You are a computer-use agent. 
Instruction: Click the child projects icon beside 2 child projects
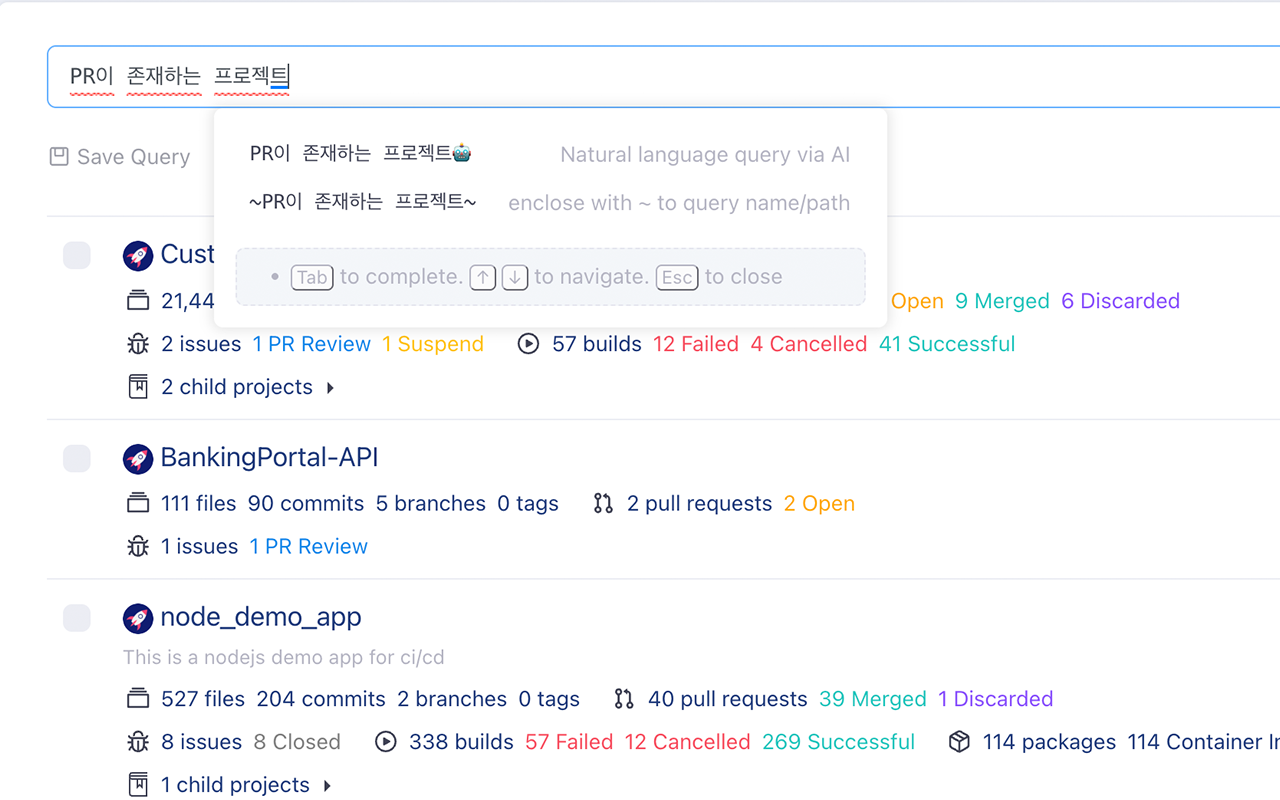(x=138, y=387)
